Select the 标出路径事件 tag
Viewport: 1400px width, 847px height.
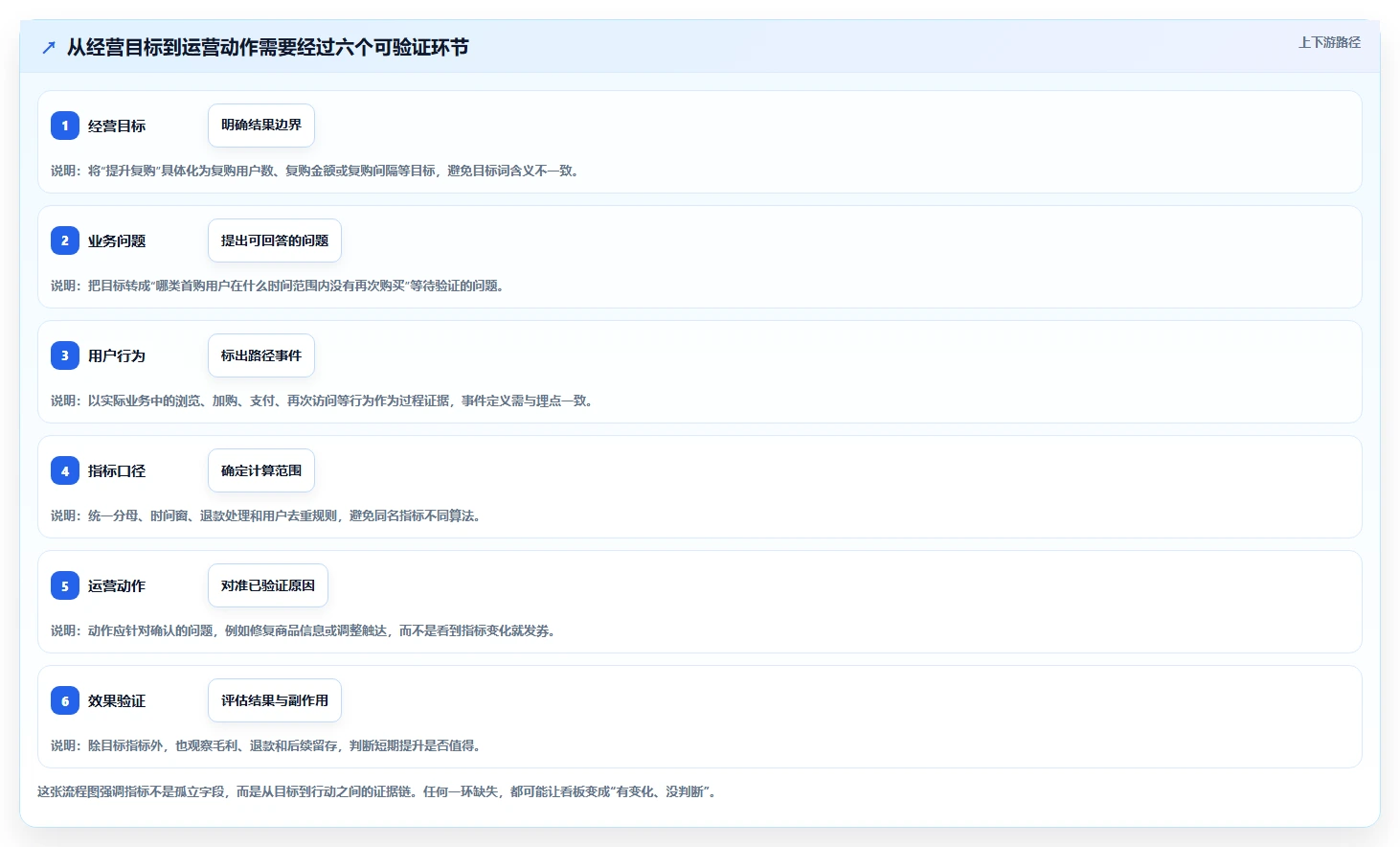point(261,355)
